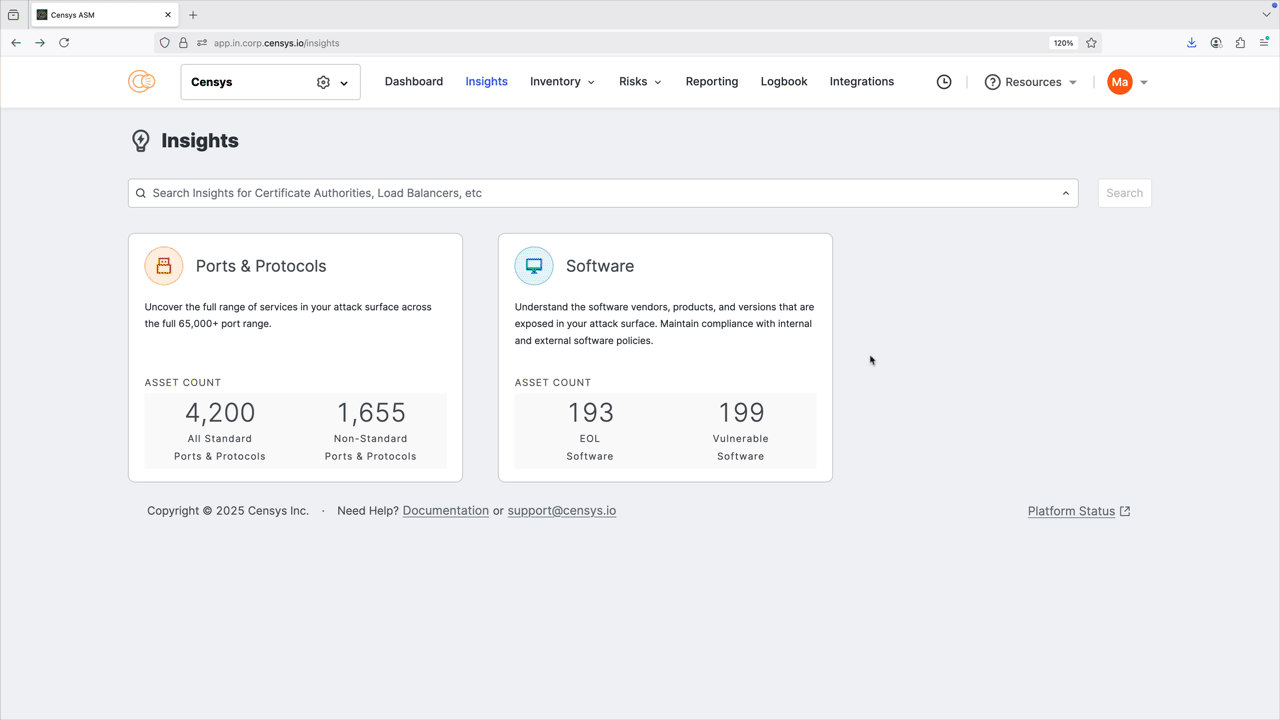
Task: Click the 120% zoom level badge
Action: (x=1063, y=43)
